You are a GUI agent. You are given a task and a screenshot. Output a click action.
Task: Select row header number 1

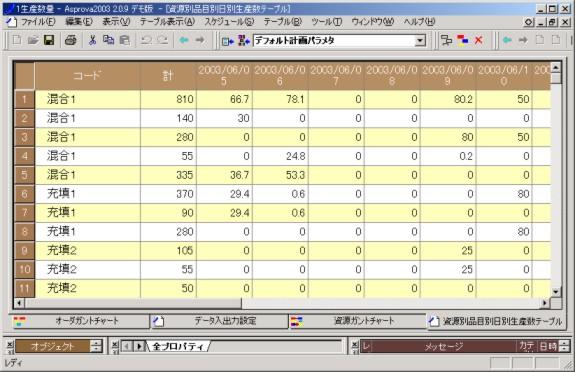click(24, 99)
